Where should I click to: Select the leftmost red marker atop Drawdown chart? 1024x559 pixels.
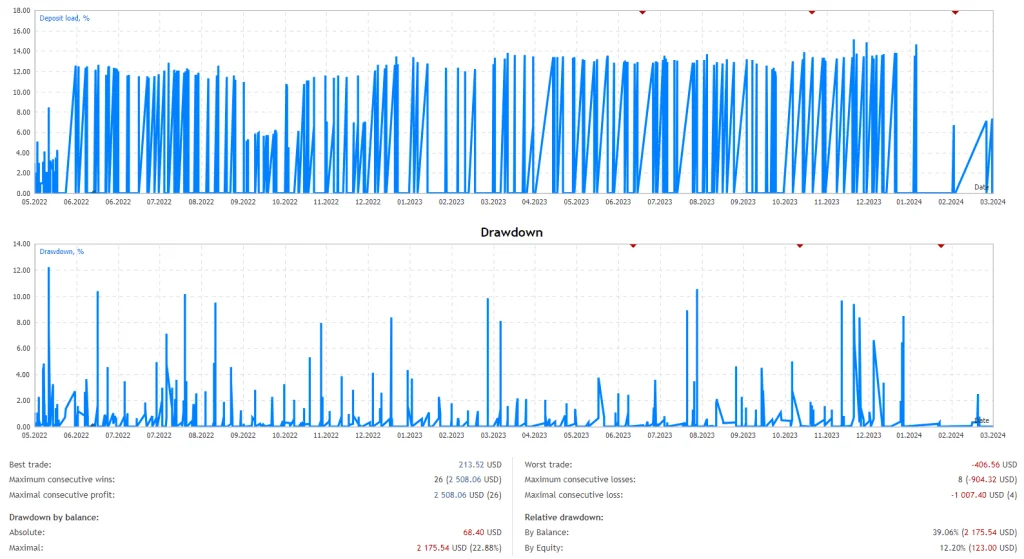click(632, 243)
